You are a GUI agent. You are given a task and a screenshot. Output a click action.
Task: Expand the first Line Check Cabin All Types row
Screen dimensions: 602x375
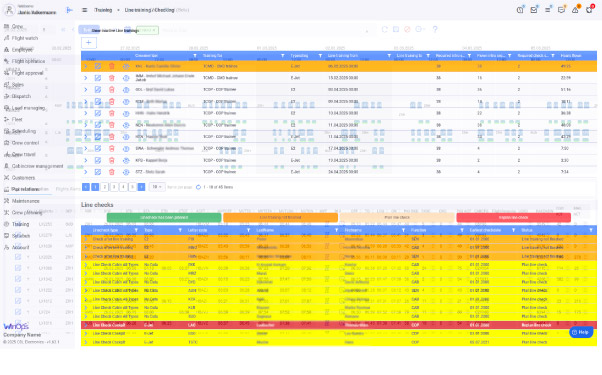86,265
